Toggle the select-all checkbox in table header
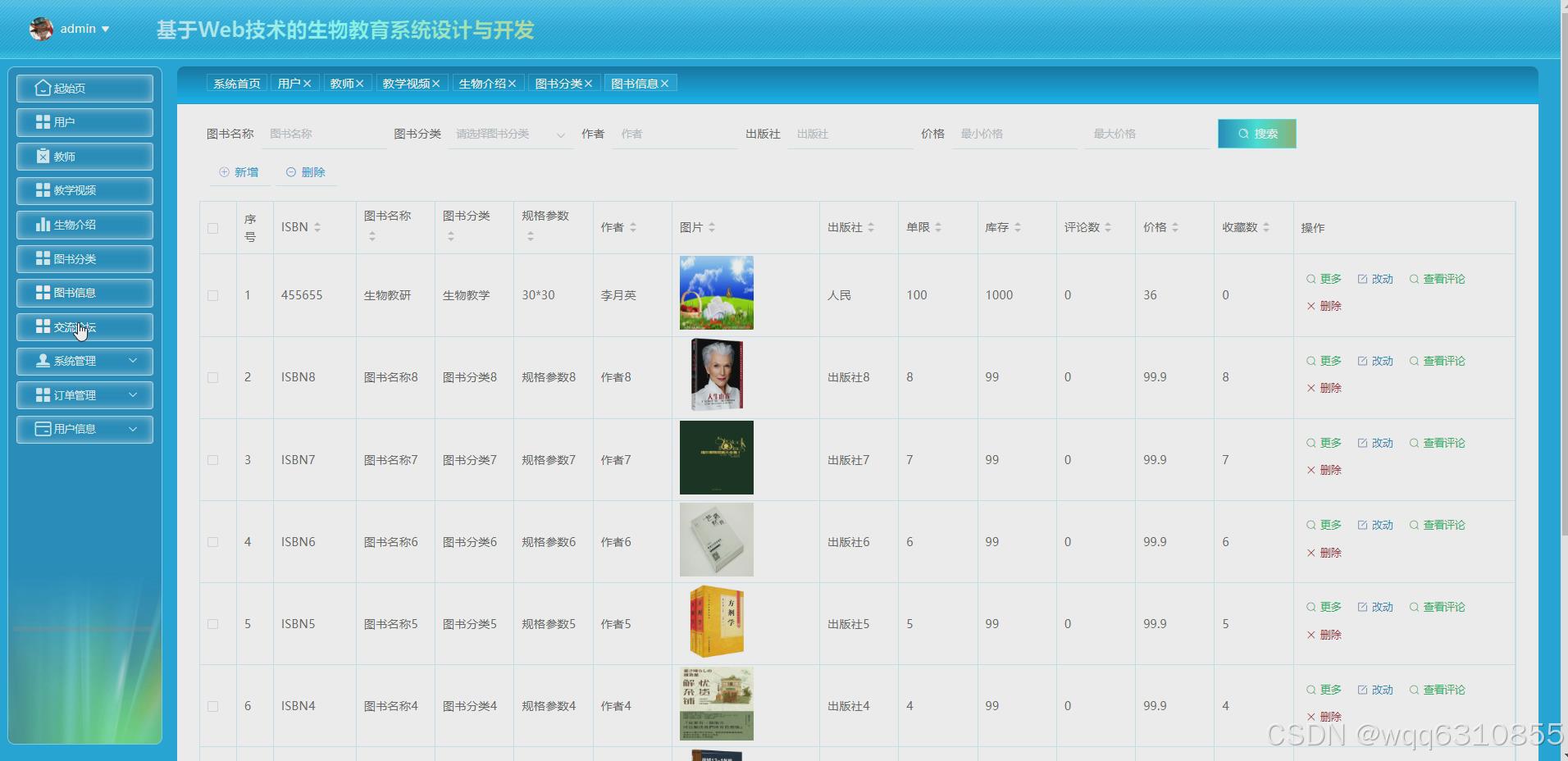Screen dimensions: 1568x761 pyautogui.click(x=213, y=228)
